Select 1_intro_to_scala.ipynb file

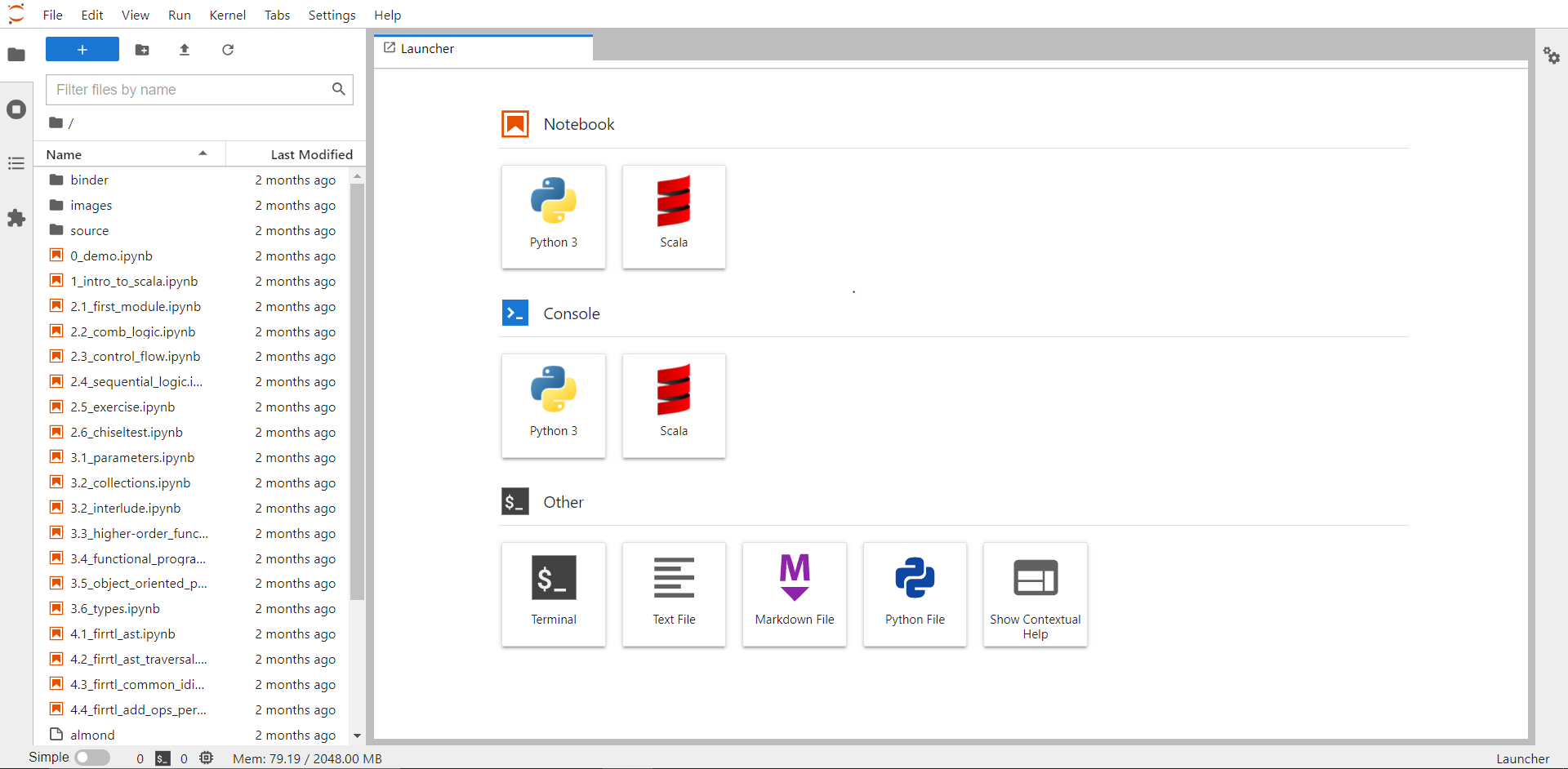(x=192, y=281)
